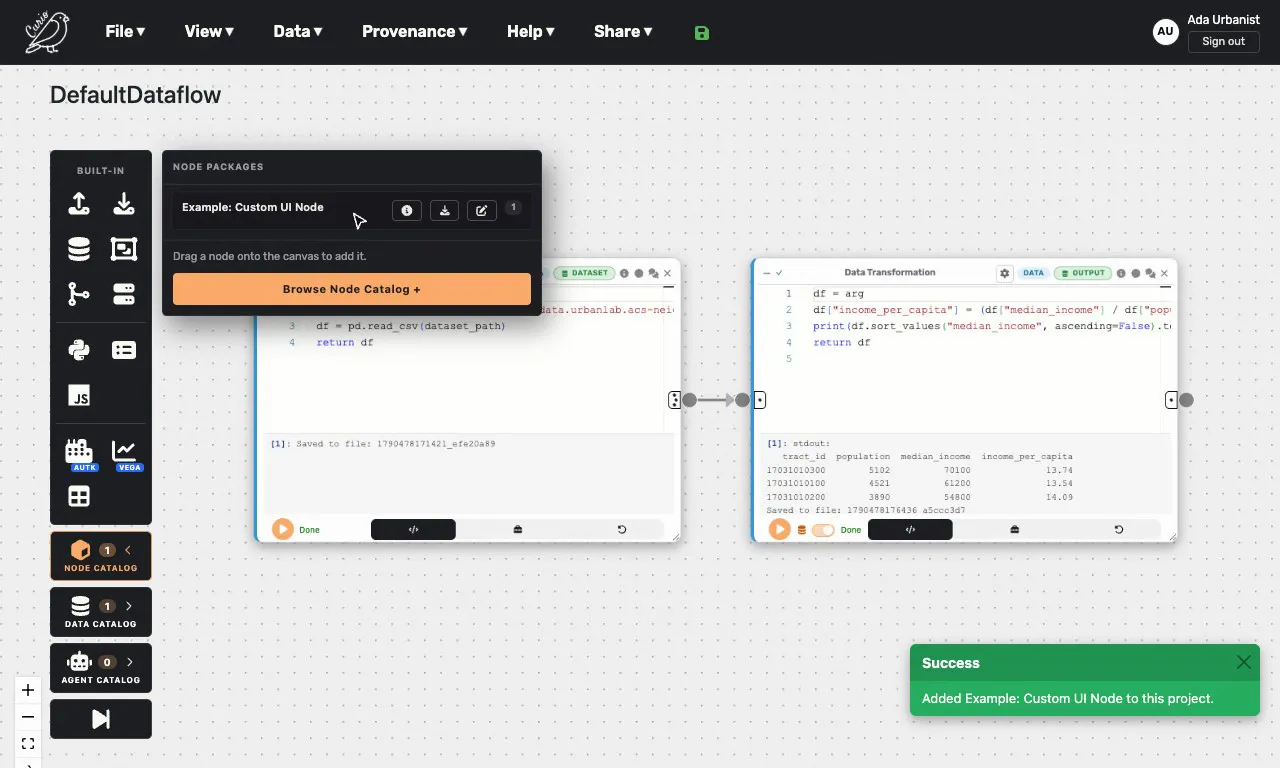Screen dimensions: 1280x768
Task: Open settings gear on Data Transformation node
Action: (x=1005, y=273)
